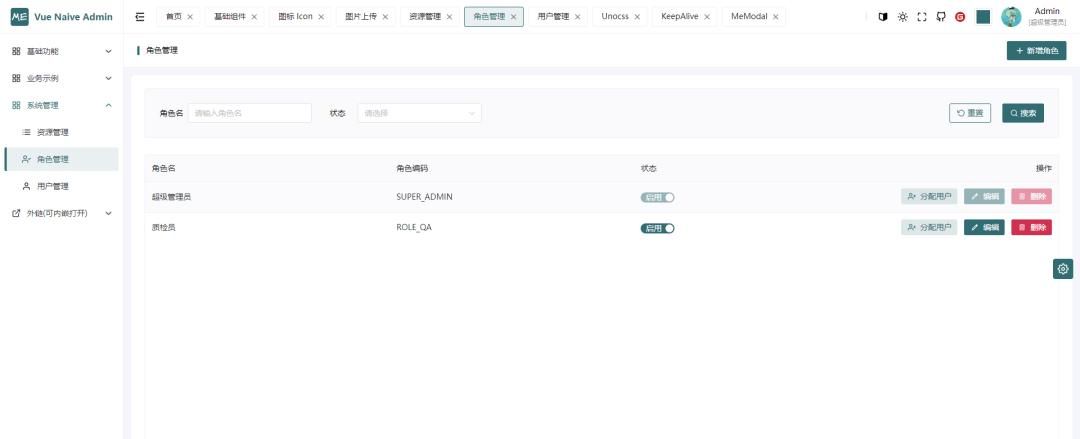The image size is (1080, 439).
Task: Click the list icon beside 资源管理
Action: pos(27,132)
